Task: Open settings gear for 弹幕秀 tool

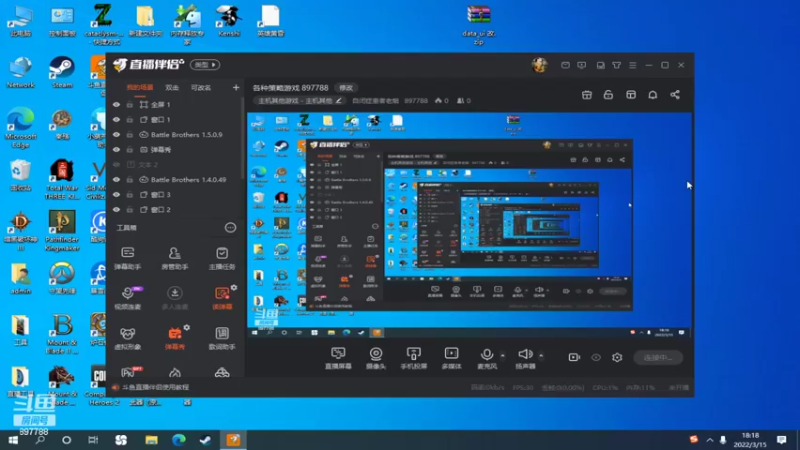Action: (x=187, y=328)
